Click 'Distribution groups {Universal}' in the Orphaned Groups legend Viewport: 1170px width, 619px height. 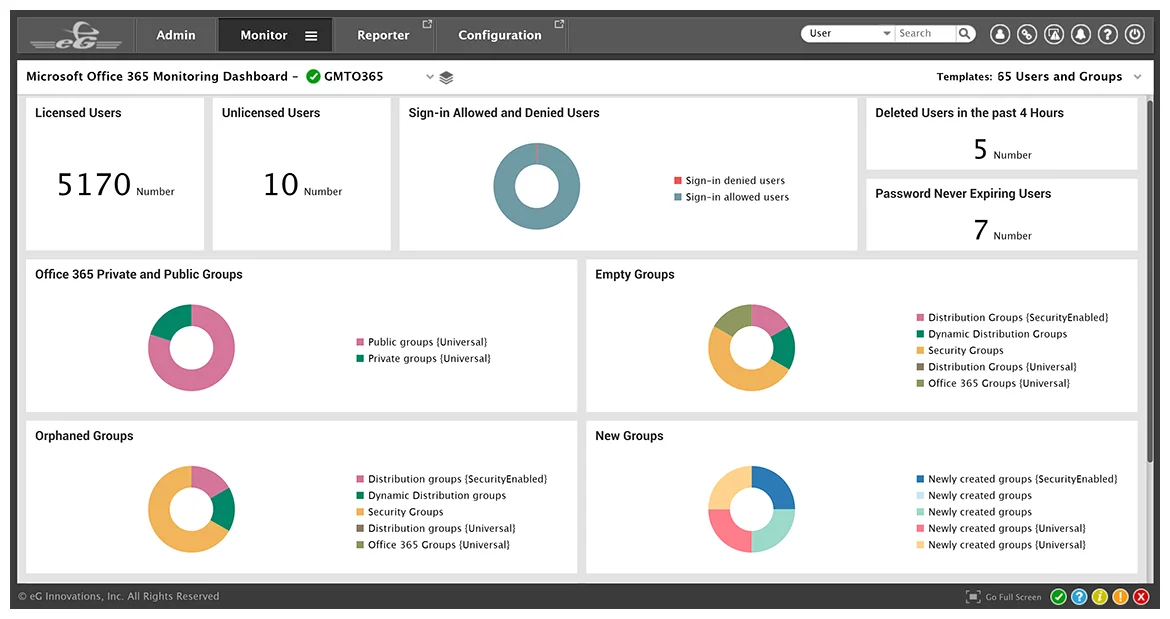pos(442,529)
